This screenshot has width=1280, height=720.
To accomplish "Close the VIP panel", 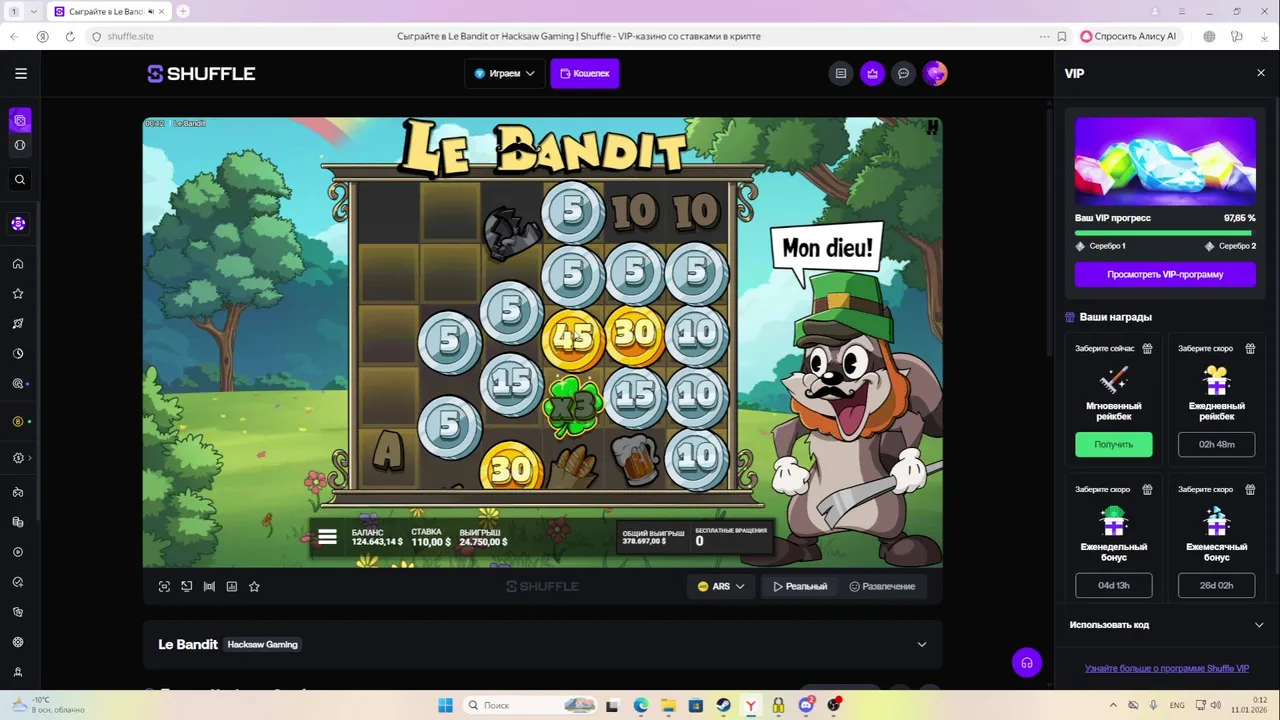I will point(1261,73).
